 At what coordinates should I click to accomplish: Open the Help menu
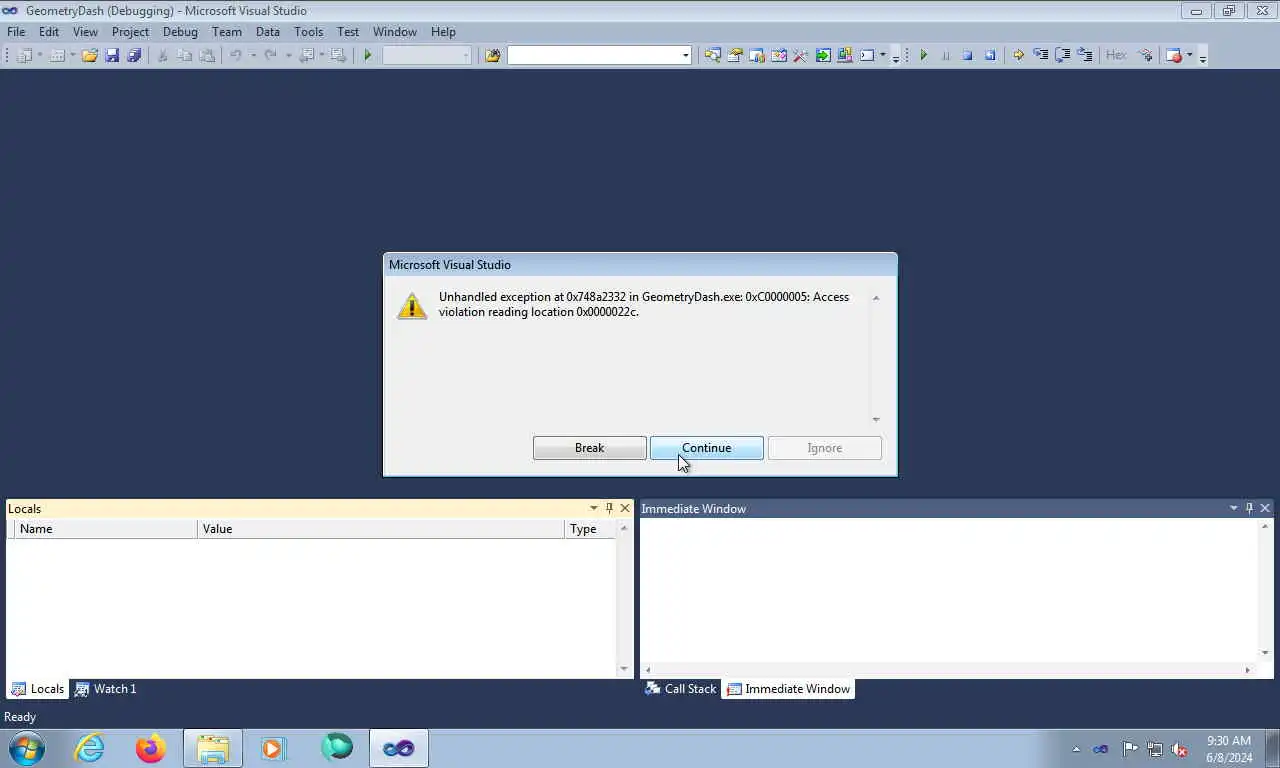tap(443, 31)
